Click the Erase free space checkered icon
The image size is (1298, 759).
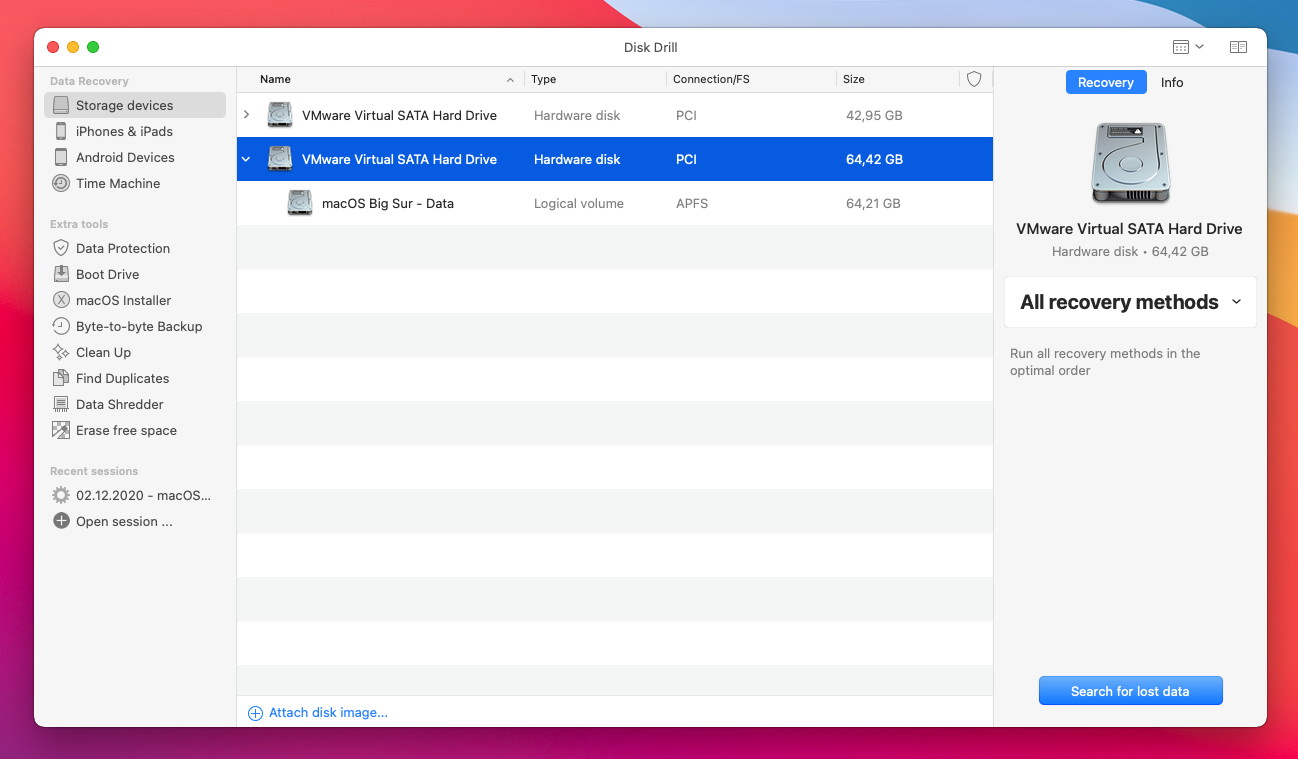pos(61,430)
